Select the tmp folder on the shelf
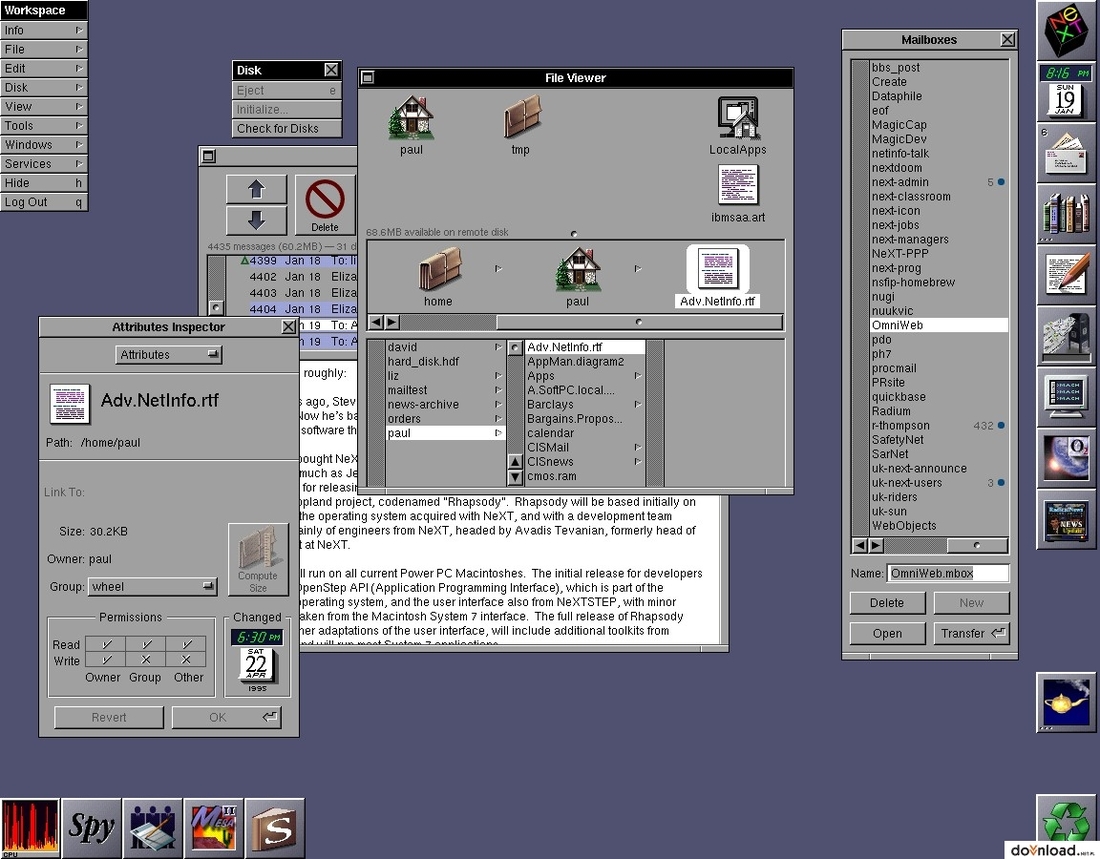Screen dimensions: 1100x859 point(521,118)
